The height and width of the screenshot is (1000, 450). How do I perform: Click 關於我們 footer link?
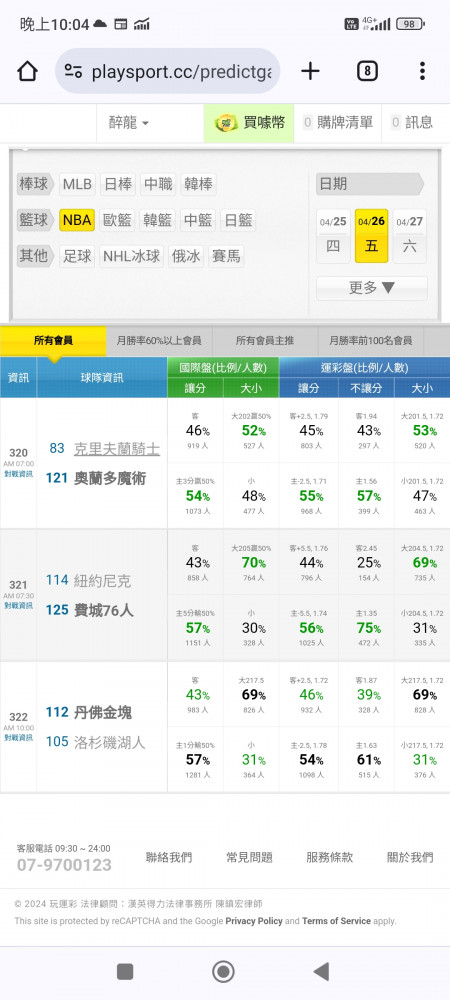click(410, 858)
